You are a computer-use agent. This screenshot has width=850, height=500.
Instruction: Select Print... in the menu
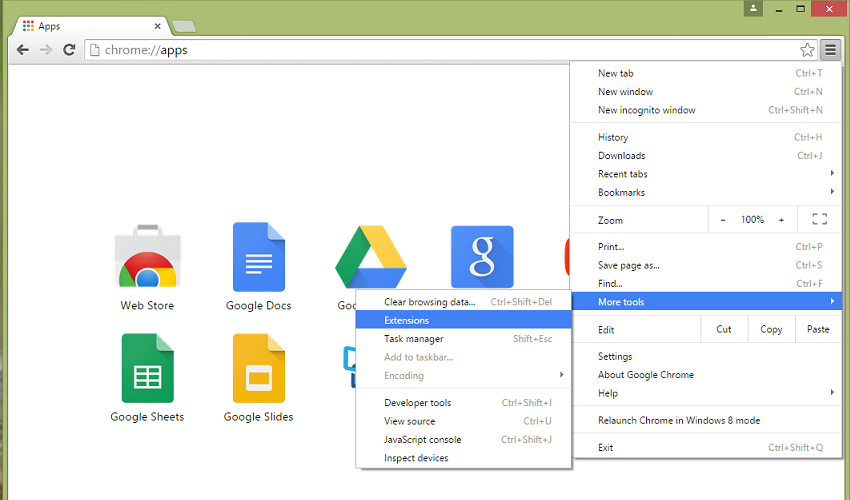706,247
